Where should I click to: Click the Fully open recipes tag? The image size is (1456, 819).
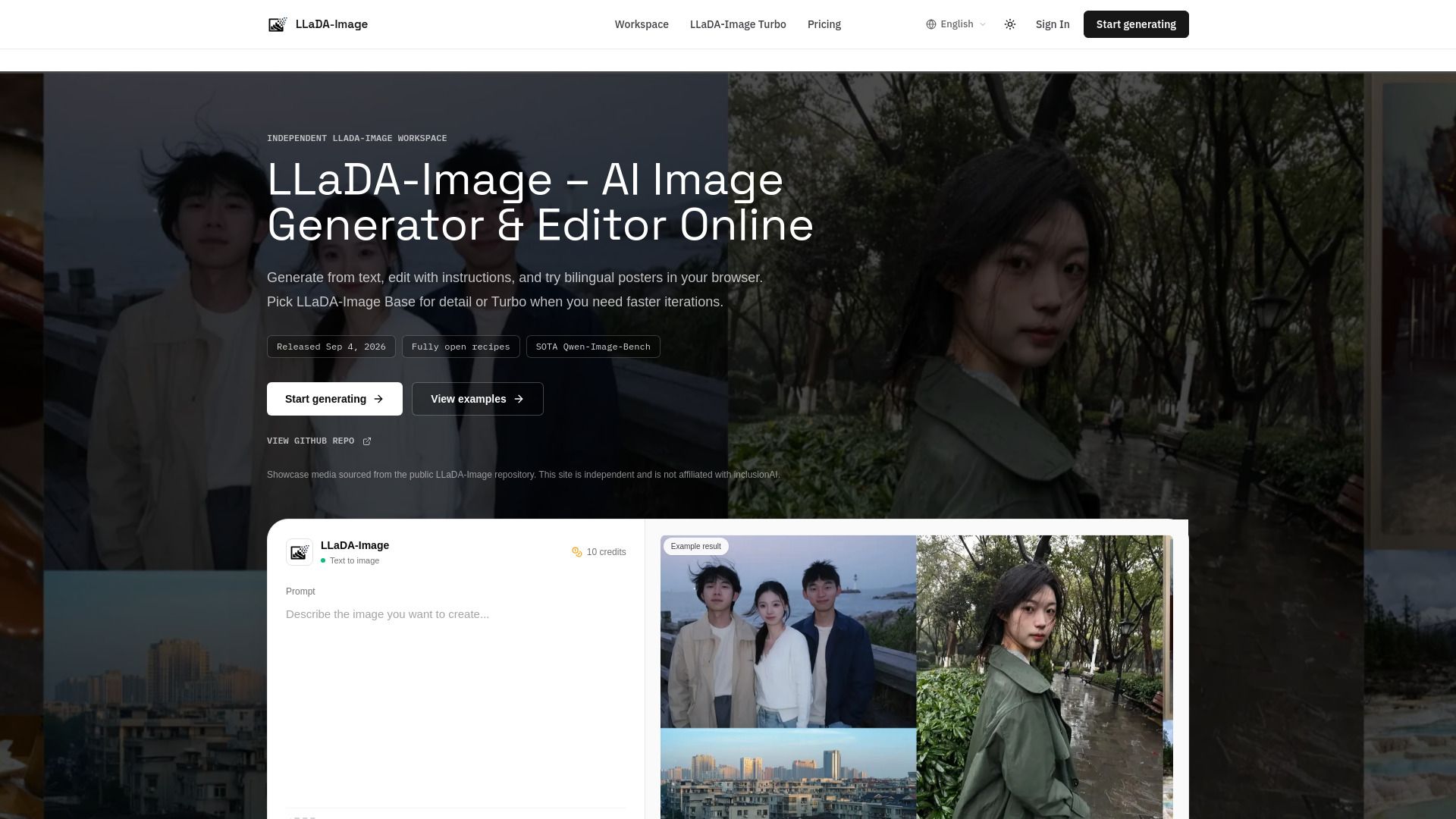[x=461, y=347]
